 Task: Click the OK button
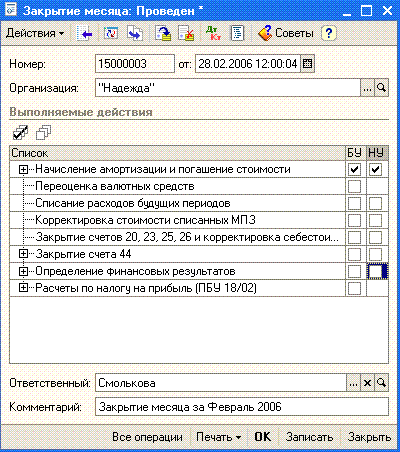coord(263,437)
